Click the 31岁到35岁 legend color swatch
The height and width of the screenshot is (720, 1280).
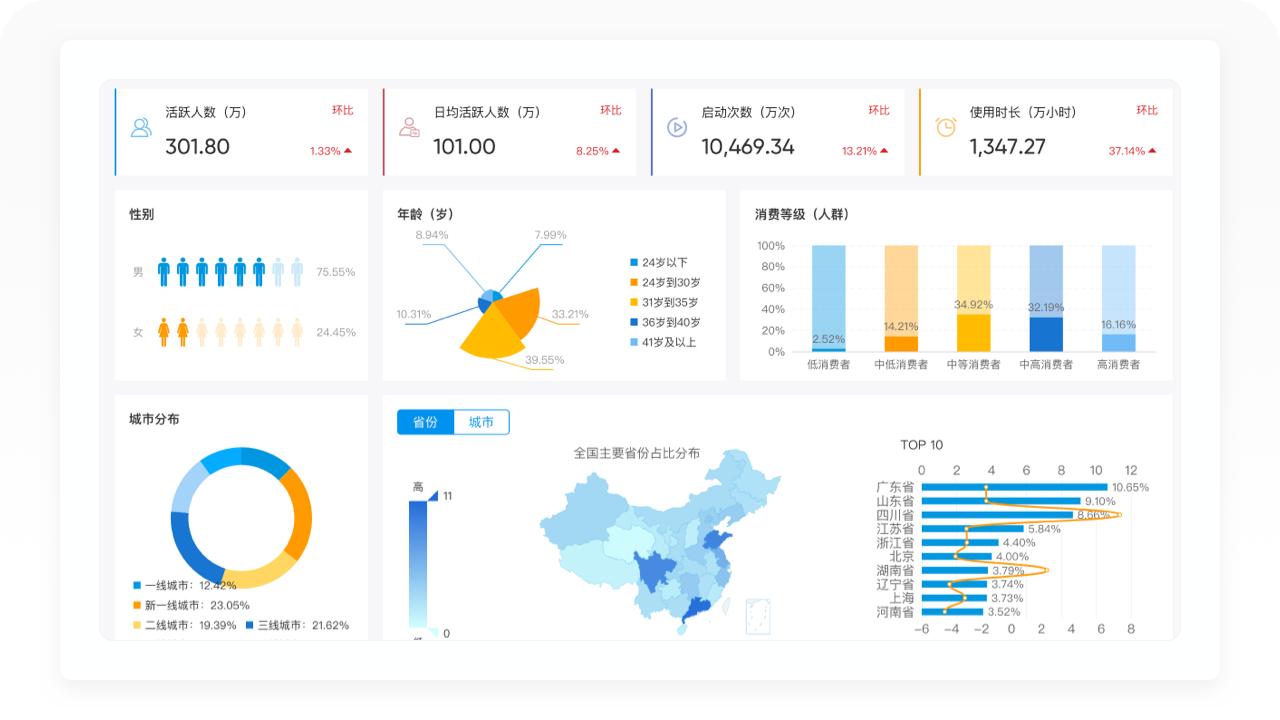click(x=633, y=303)
